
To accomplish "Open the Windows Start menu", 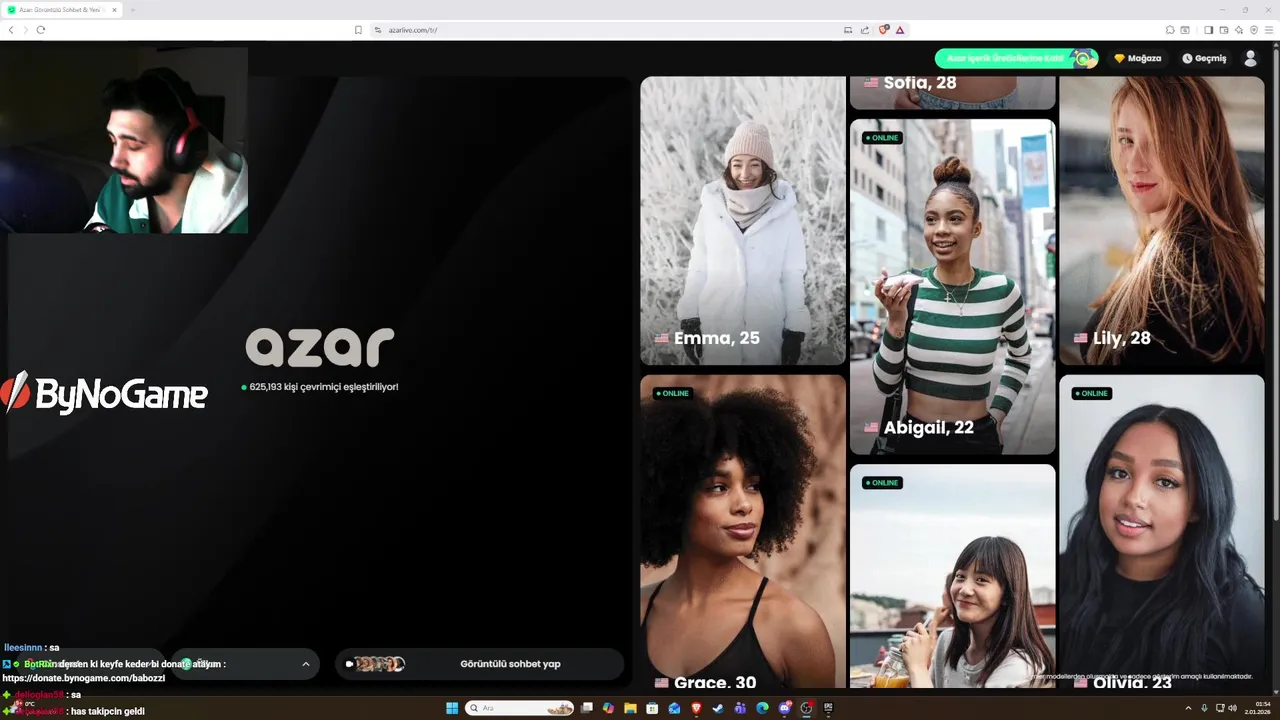I will click(x=452, y=708).
